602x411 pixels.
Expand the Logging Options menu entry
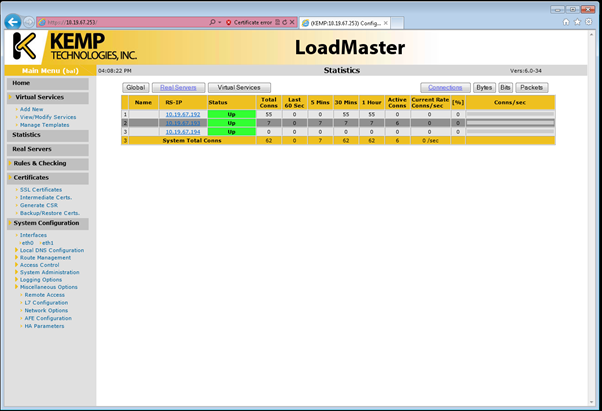point(43,280)
